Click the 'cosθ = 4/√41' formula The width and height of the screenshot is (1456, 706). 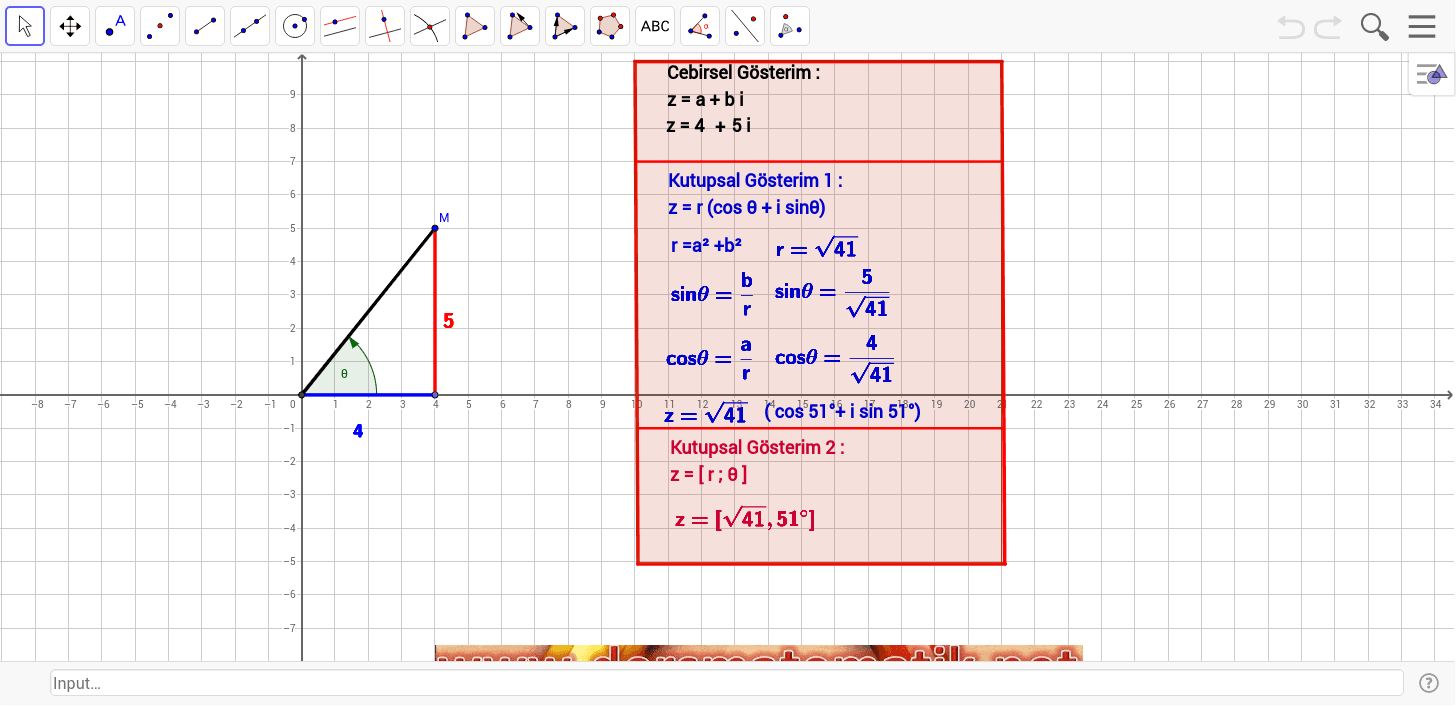[x=834, y=359]
